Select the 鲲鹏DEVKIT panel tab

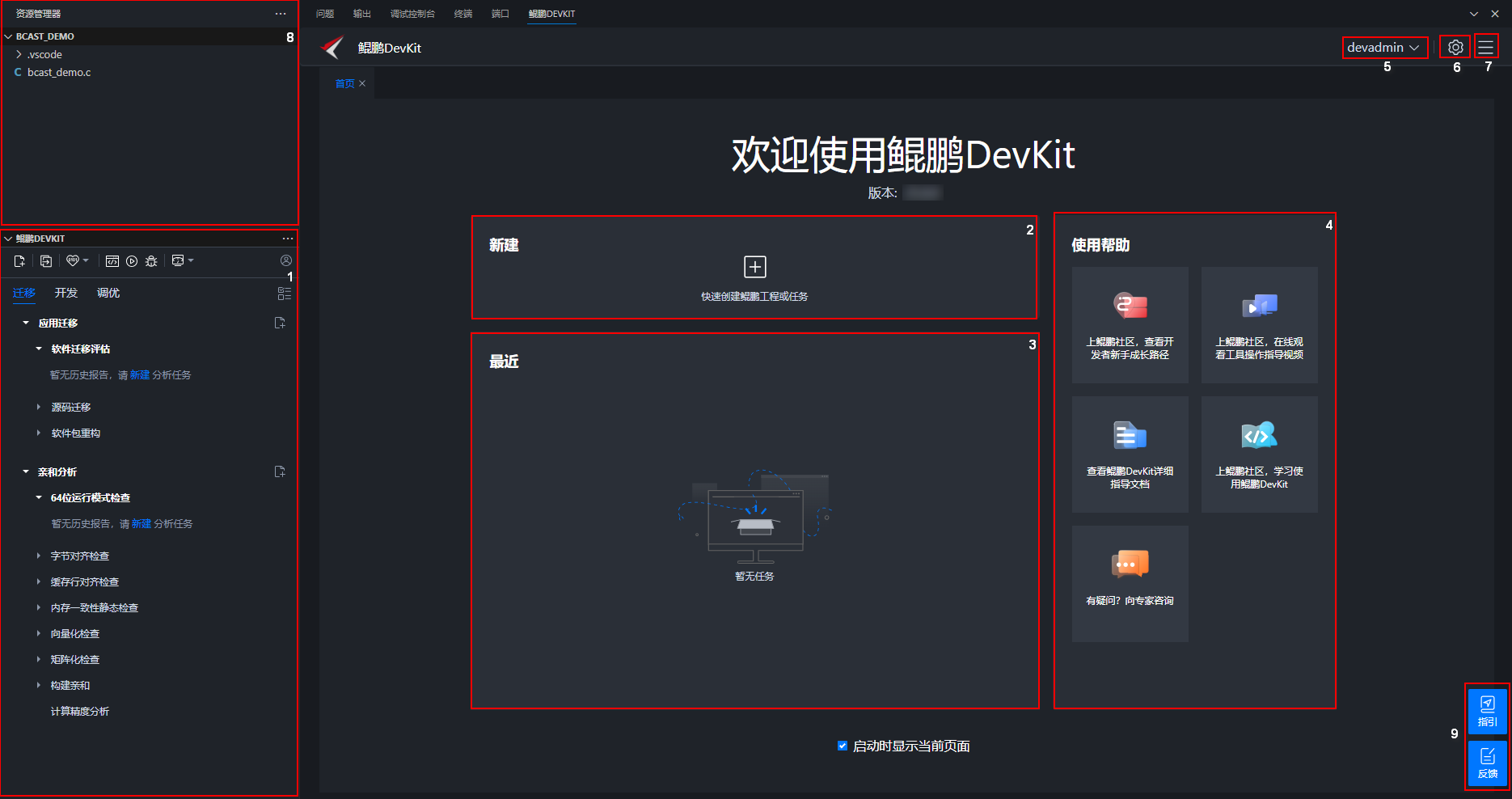click(x=551, y=14)
